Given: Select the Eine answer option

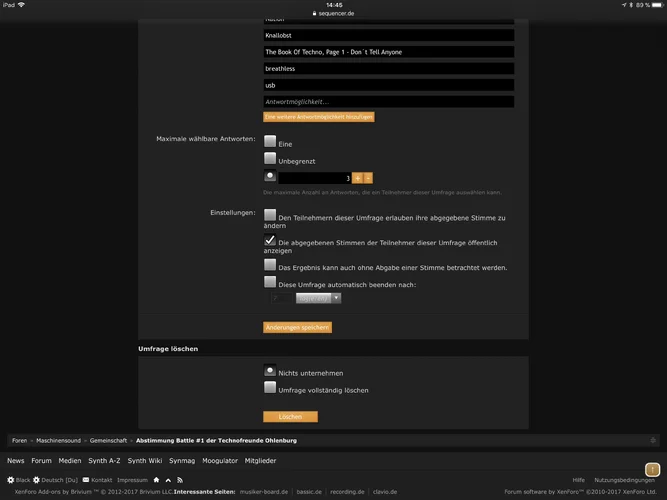Looking at the screenshot, I should click(x=270, y=141).
